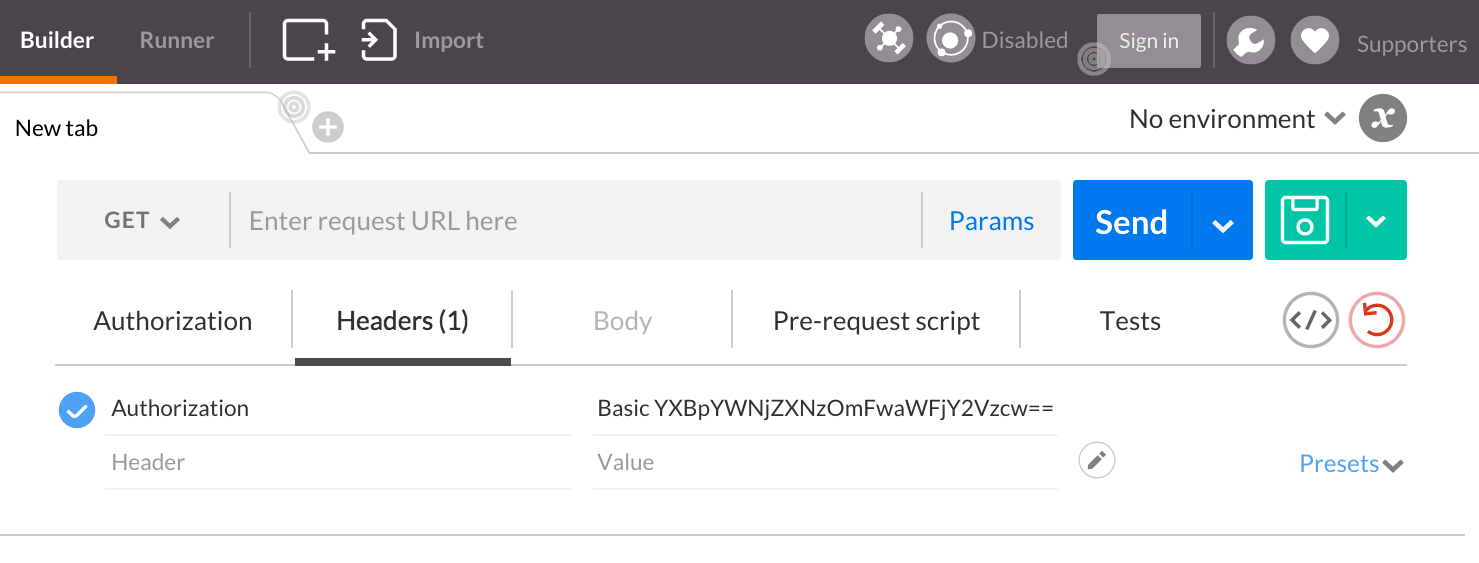Uncheck the Authorization header checkbox
Image resolution: width=1479 pixels, height=563 pixels.
coord(77,409)
